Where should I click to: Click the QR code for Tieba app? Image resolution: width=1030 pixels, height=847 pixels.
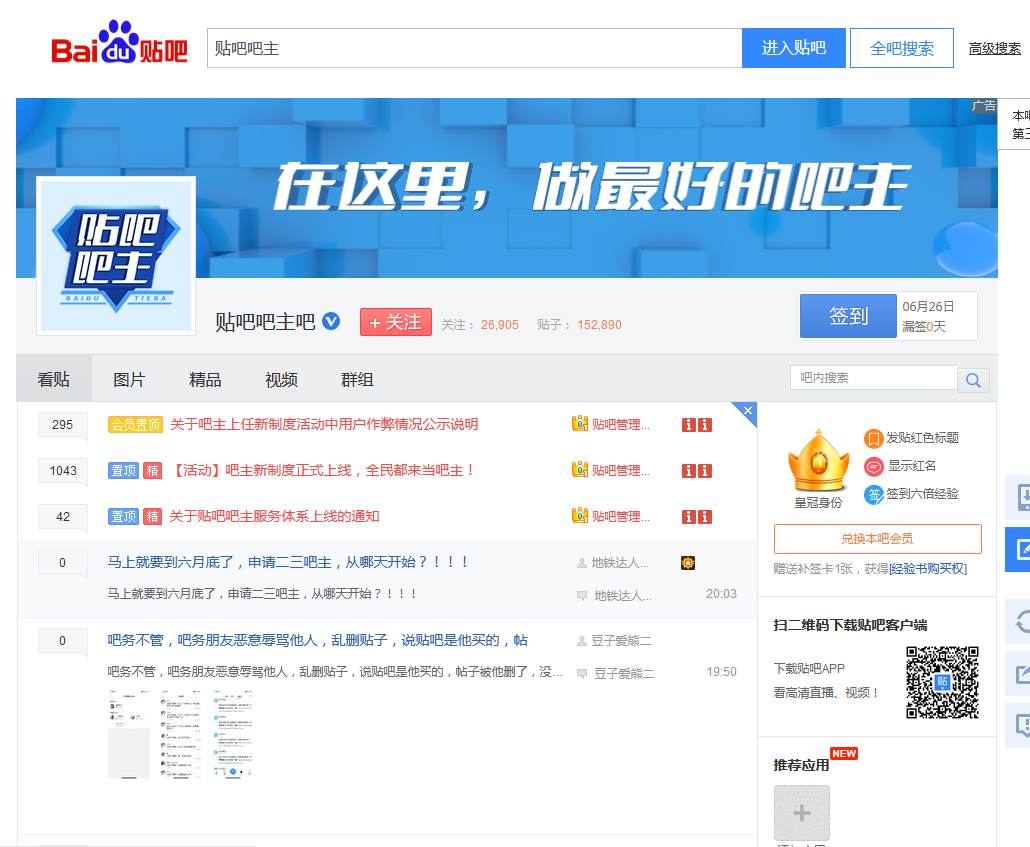click(942, 682)
